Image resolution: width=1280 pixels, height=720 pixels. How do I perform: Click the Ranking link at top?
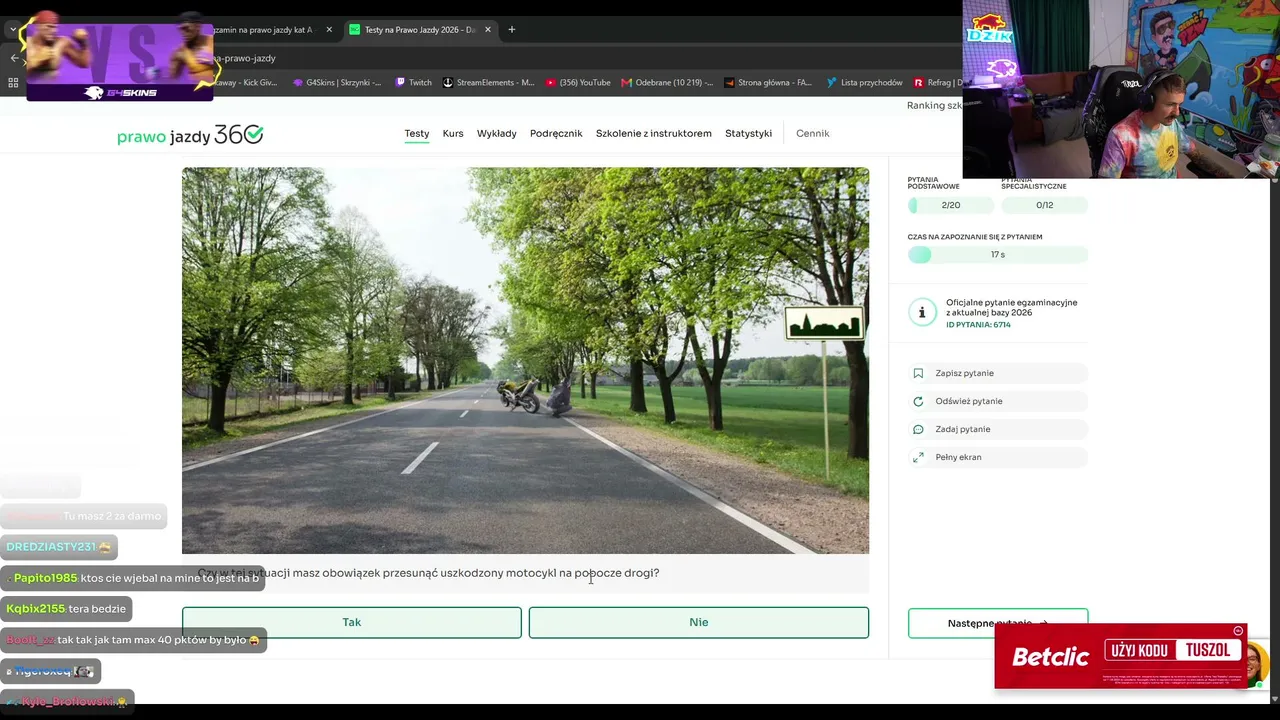coord(934,106)
